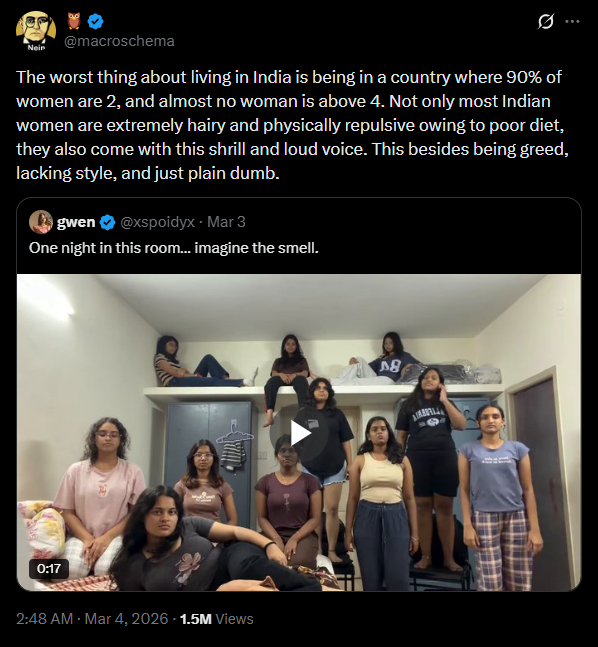Click the Mar 4, 2026 date text
598x647 pixels.
click(x=126, y=619)
